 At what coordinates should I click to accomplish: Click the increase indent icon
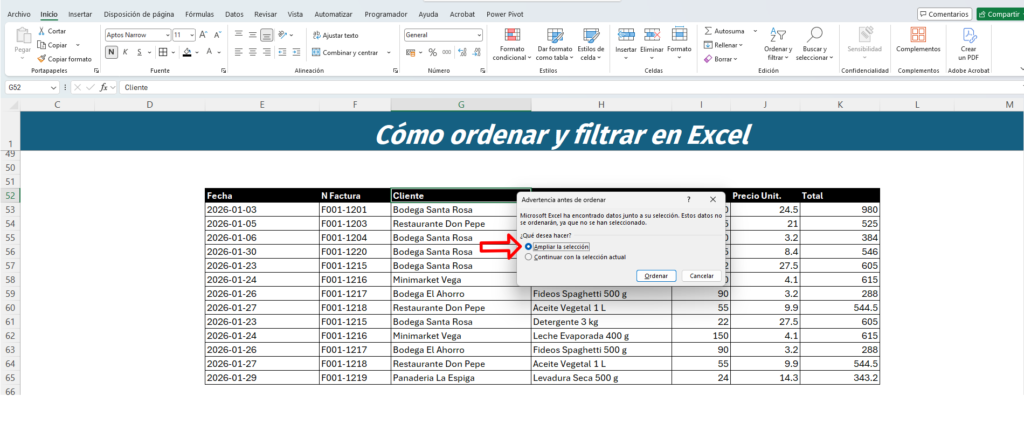coord(295,52)
